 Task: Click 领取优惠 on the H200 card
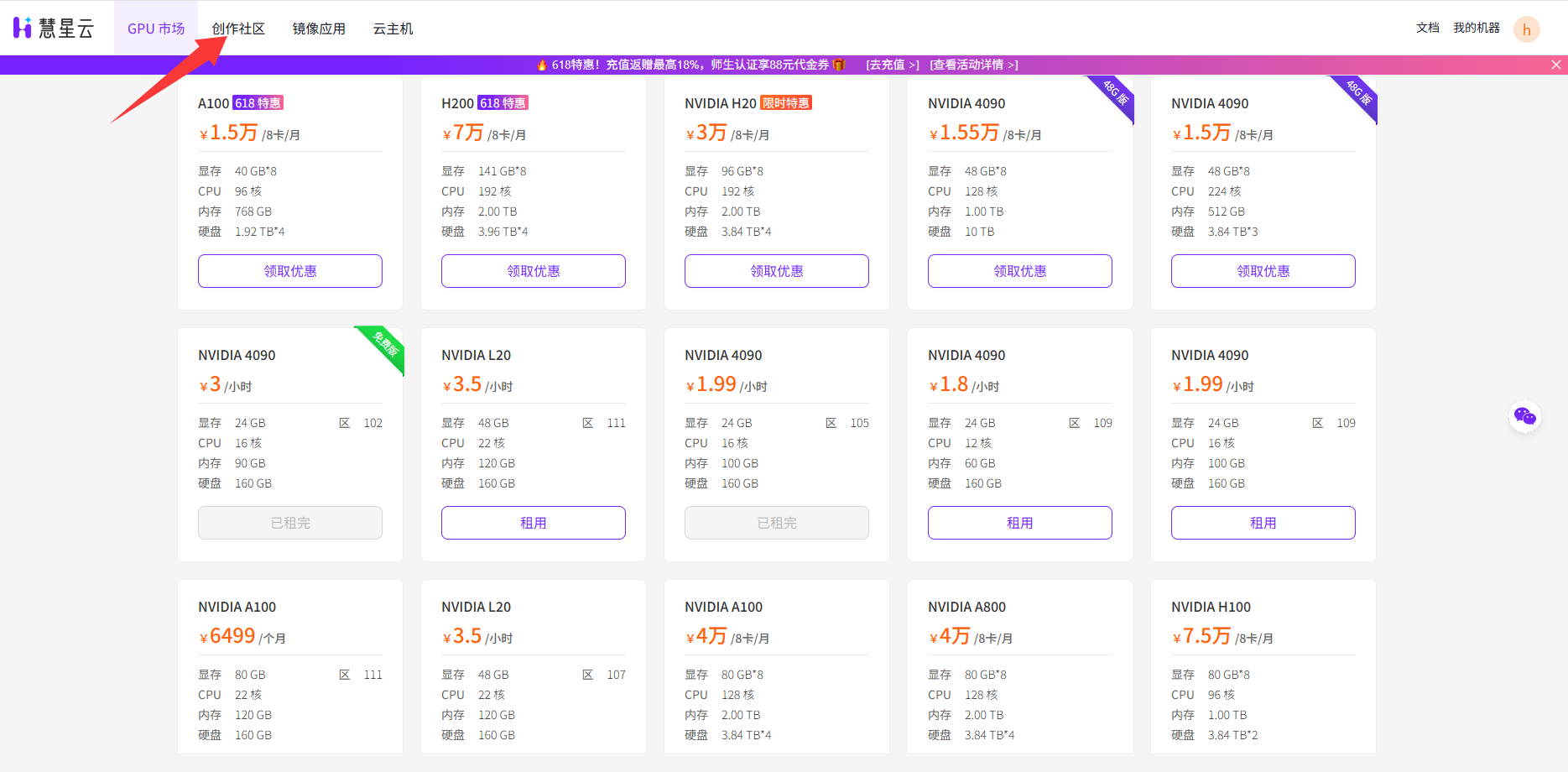click(534, 271)
